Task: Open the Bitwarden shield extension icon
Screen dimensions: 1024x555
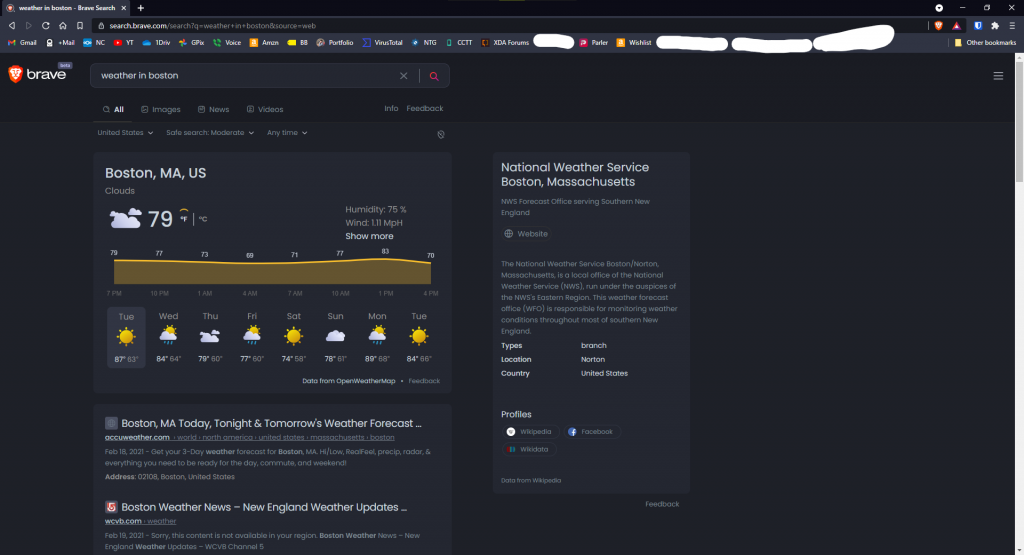Action: point(978,25)
